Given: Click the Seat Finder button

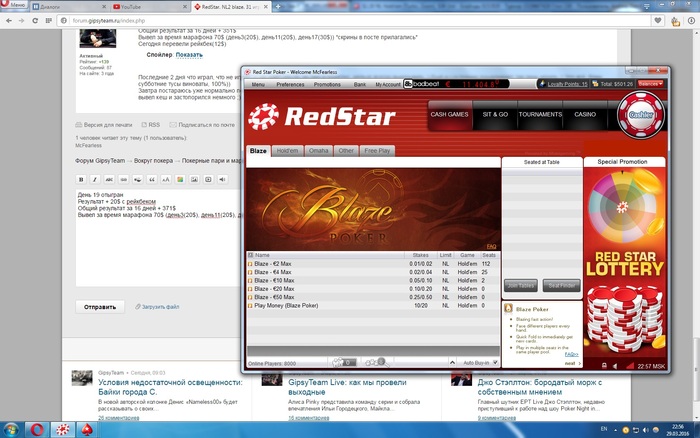Looking at the screenshot, I should [x=562, y=285].
